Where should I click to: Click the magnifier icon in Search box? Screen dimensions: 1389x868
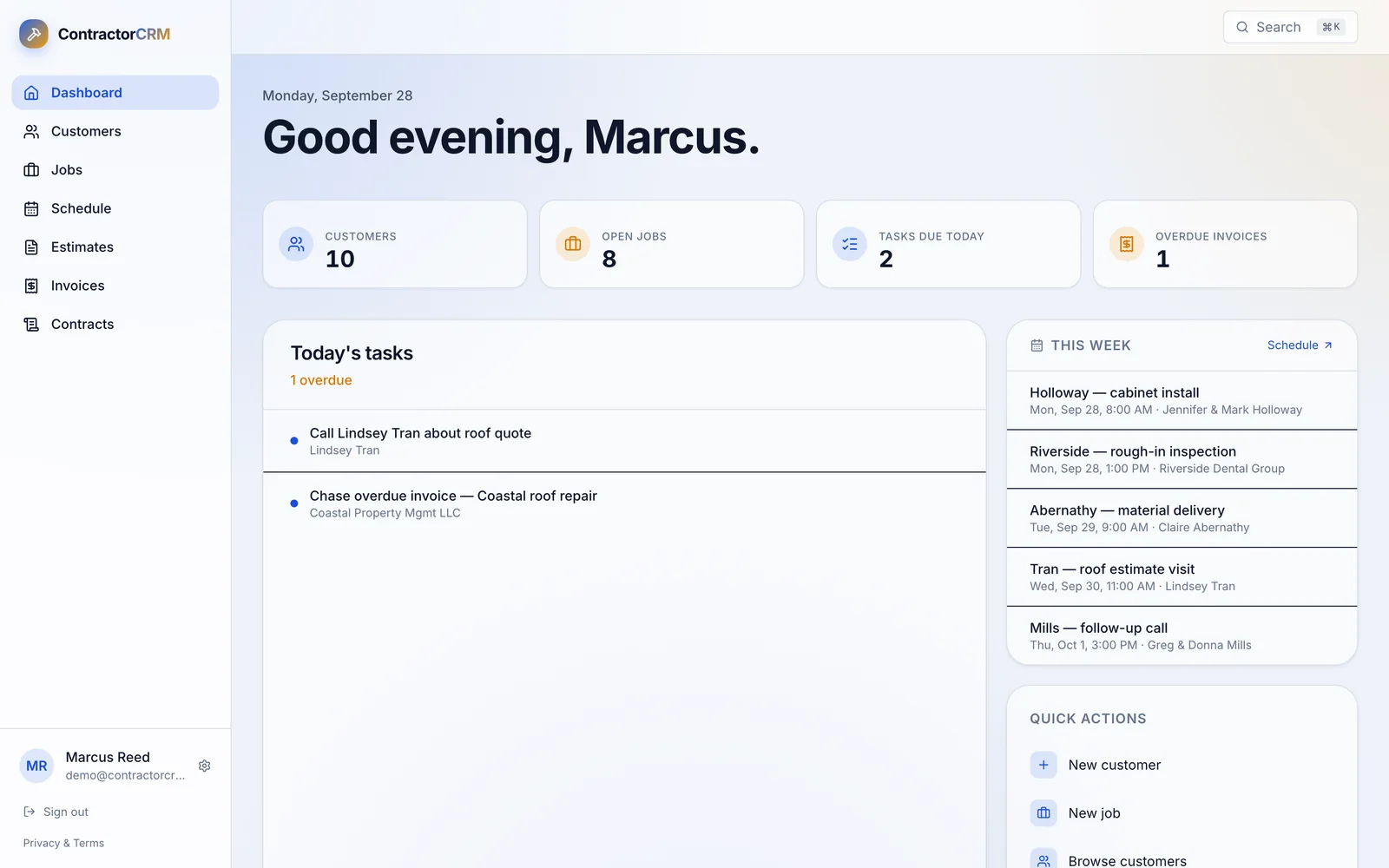pyautogui.click(x=1242, y=27)
